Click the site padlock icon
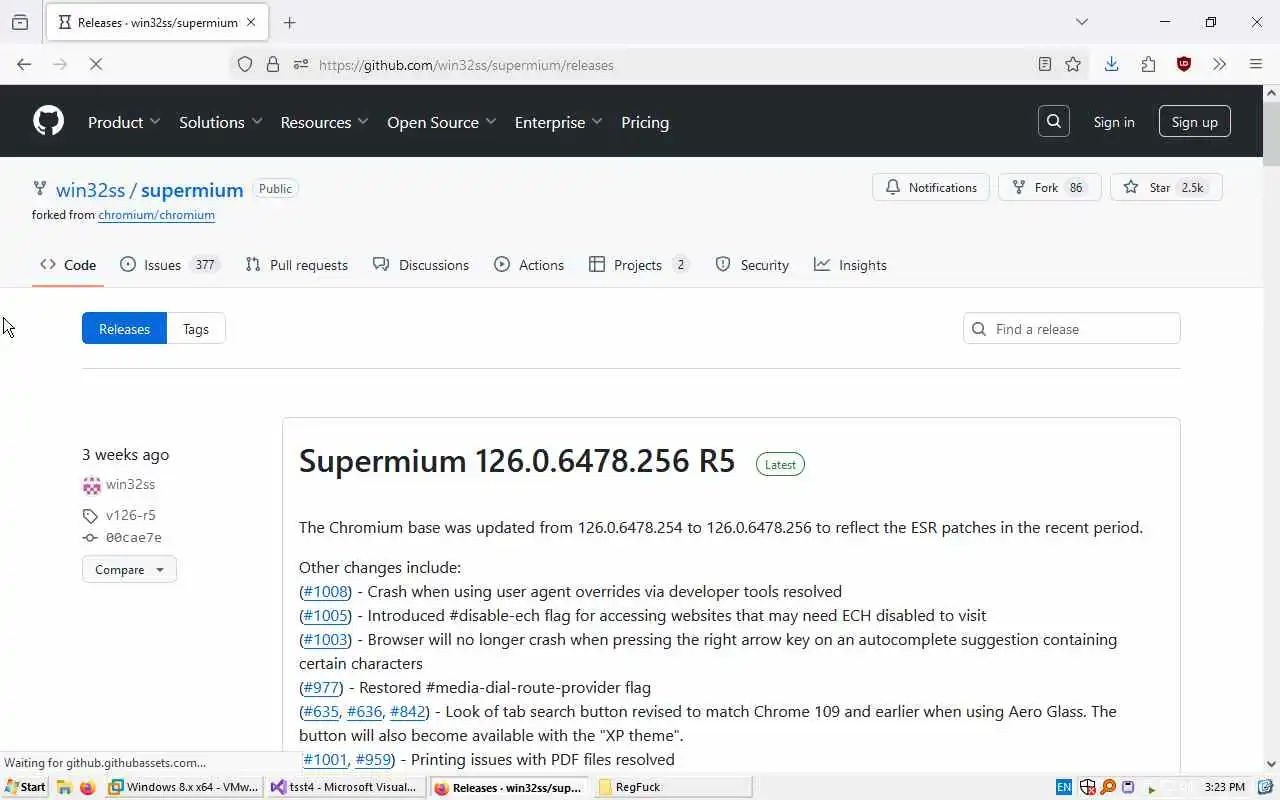Viewport: 1280px width, 800px height. point(272,65)
